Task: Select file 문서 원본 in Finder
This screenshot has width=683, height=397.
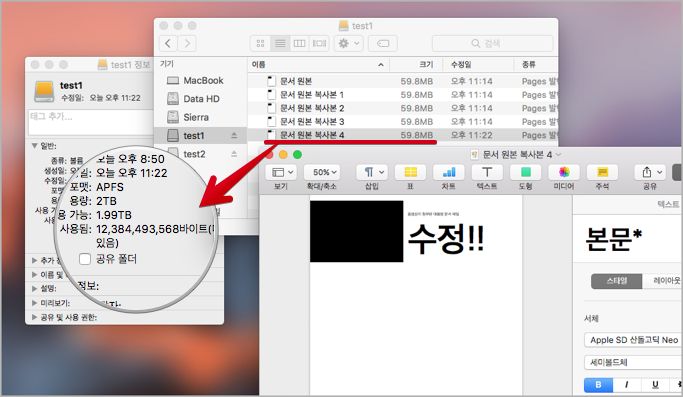Action: [x=403, y=81]
